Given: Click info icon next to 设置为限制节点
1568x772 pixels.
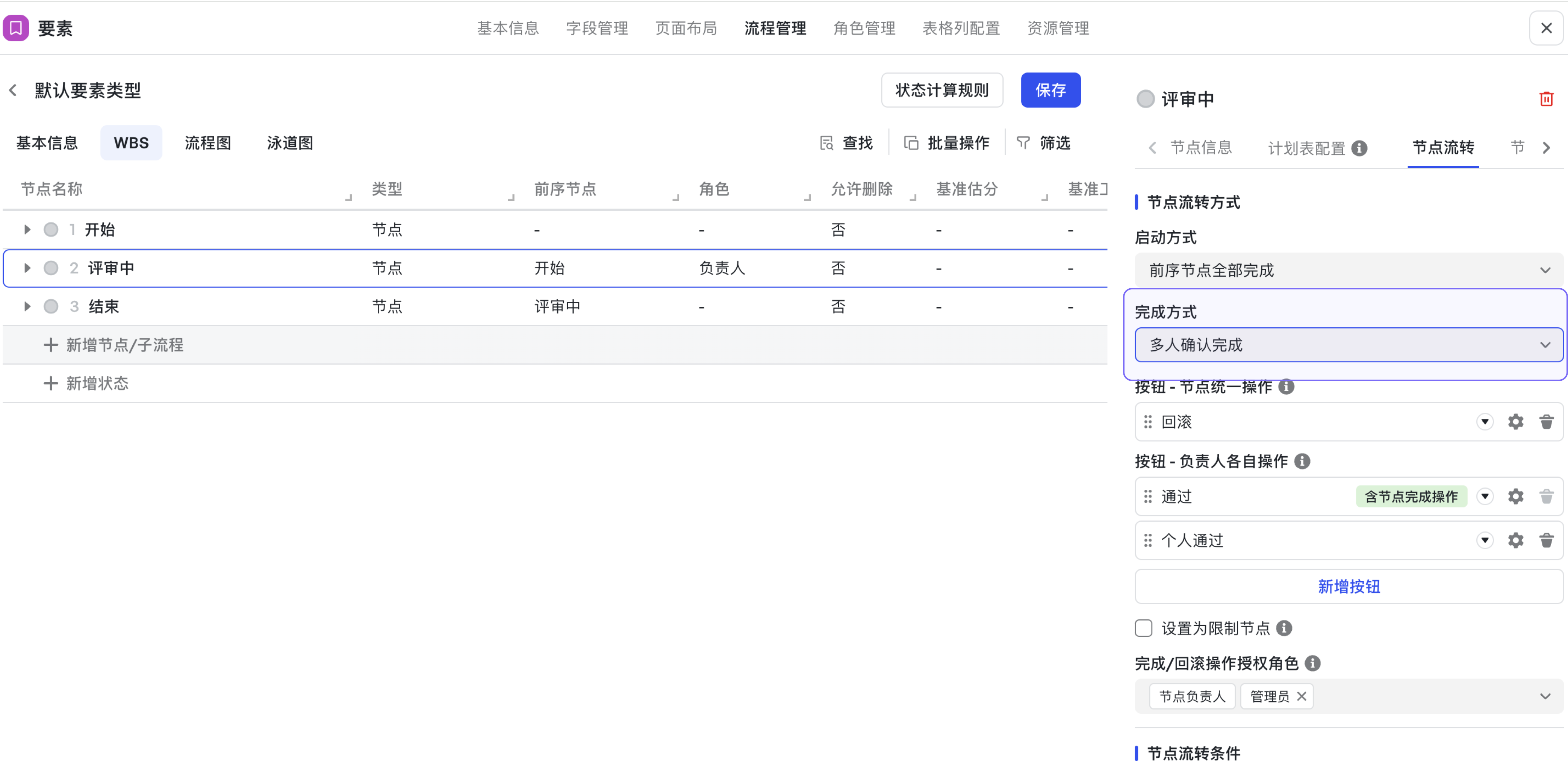Looking at the screenshot, I should pos(1284,628).
